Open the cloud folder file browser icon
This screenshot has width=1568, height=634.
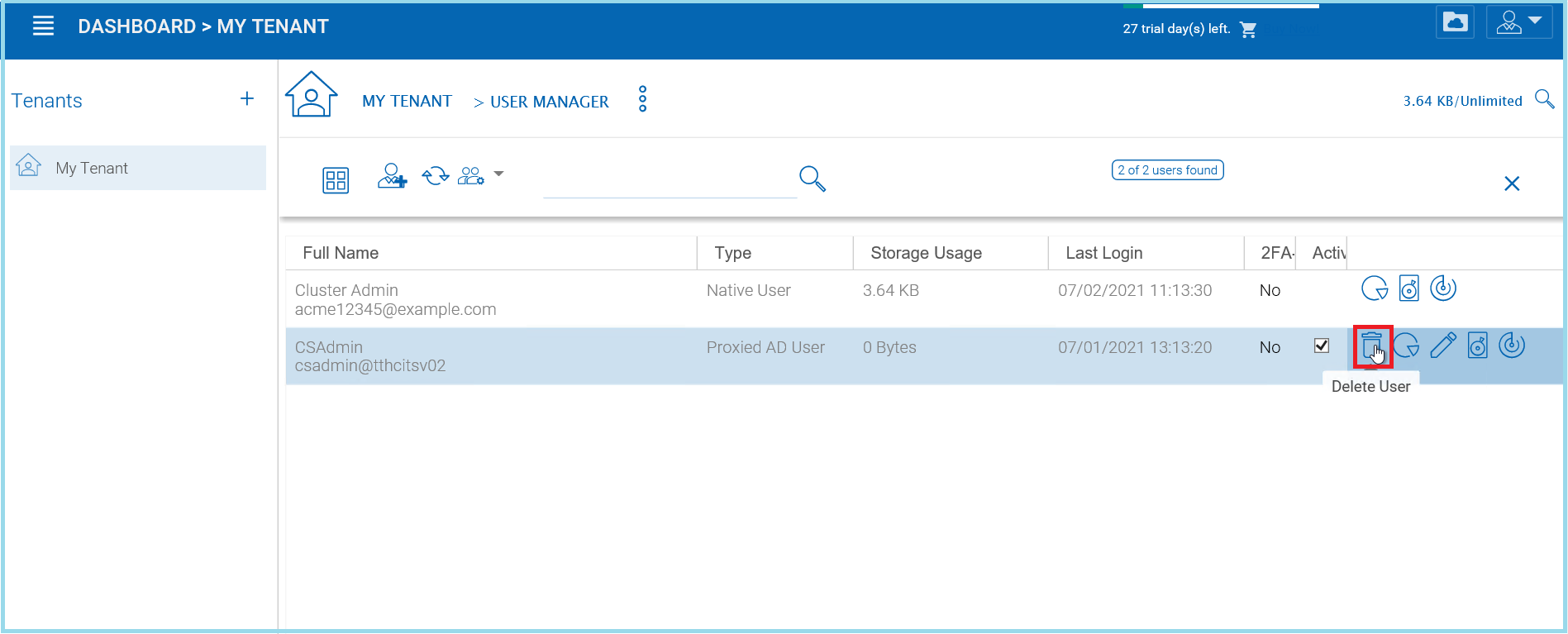(1455, 22)
